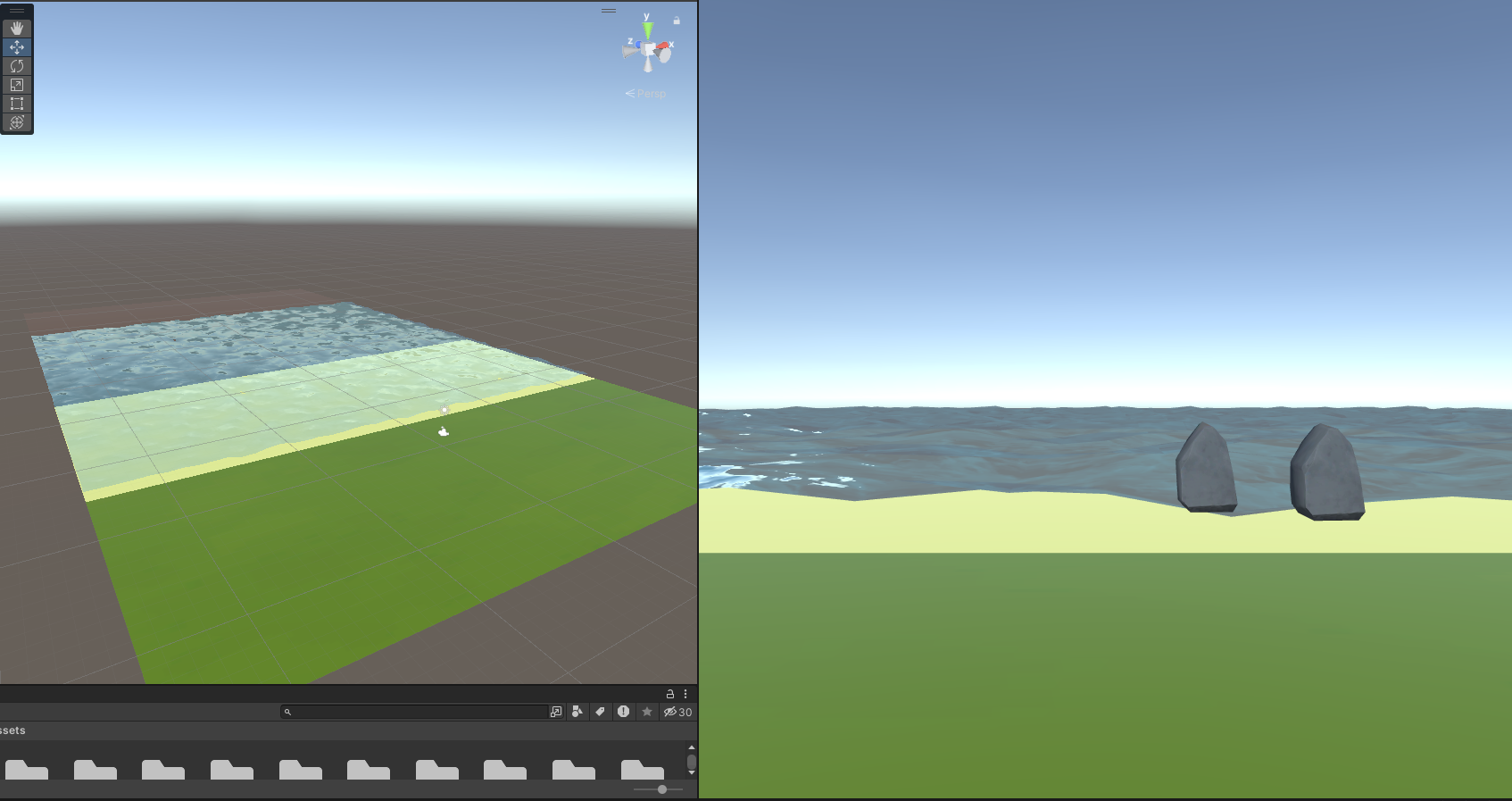Viewport: 1512px width, 801px height.
Task: Choose the Scale tool
Action: pos(17,85)
